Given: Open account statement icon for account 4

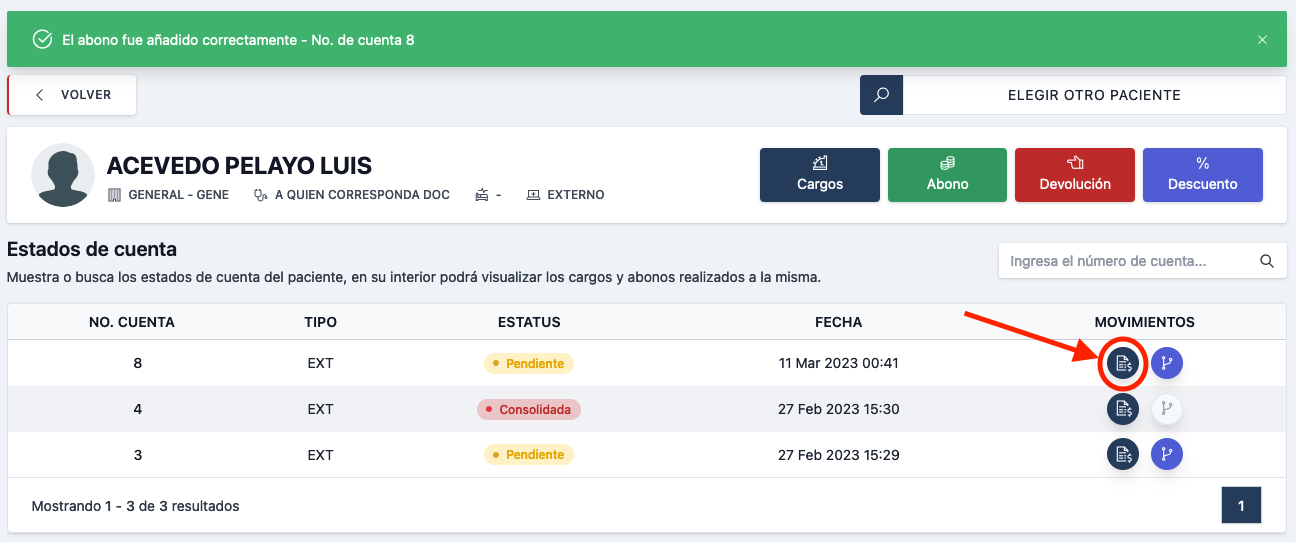Looking at the screenshot, I should (x=1123, y=409).
